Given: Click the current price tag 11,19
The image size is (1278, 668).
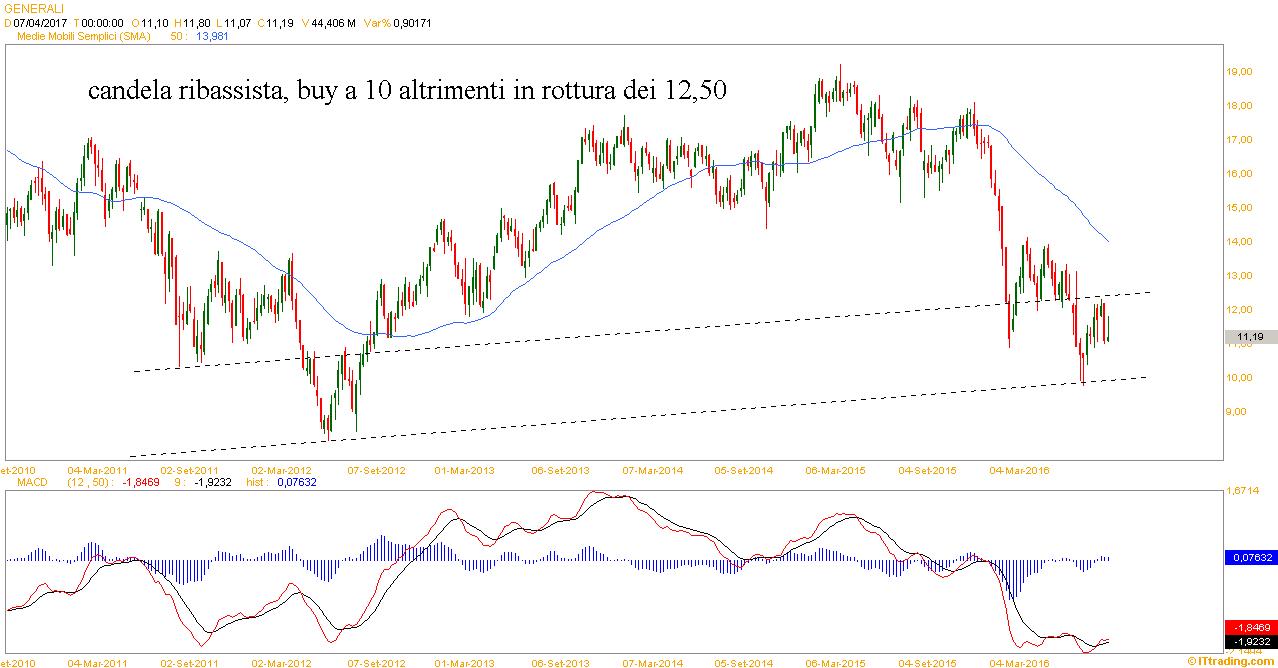Looking at the screenshot, I should click(x=1250, y=338).
